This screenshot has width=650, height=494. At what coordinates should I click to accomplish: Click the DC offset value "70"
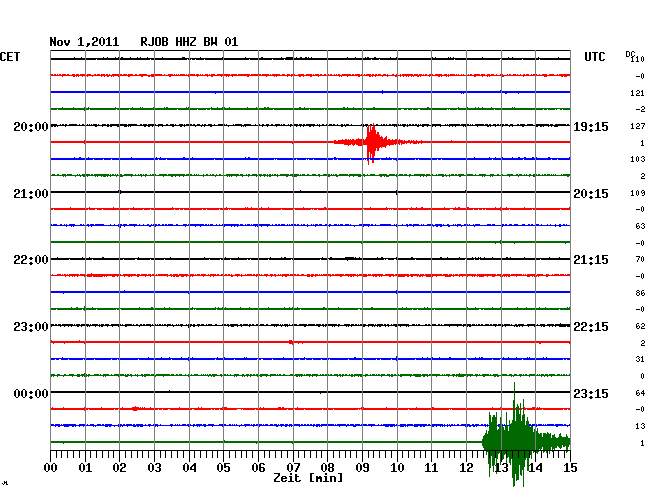coord(640,259)
